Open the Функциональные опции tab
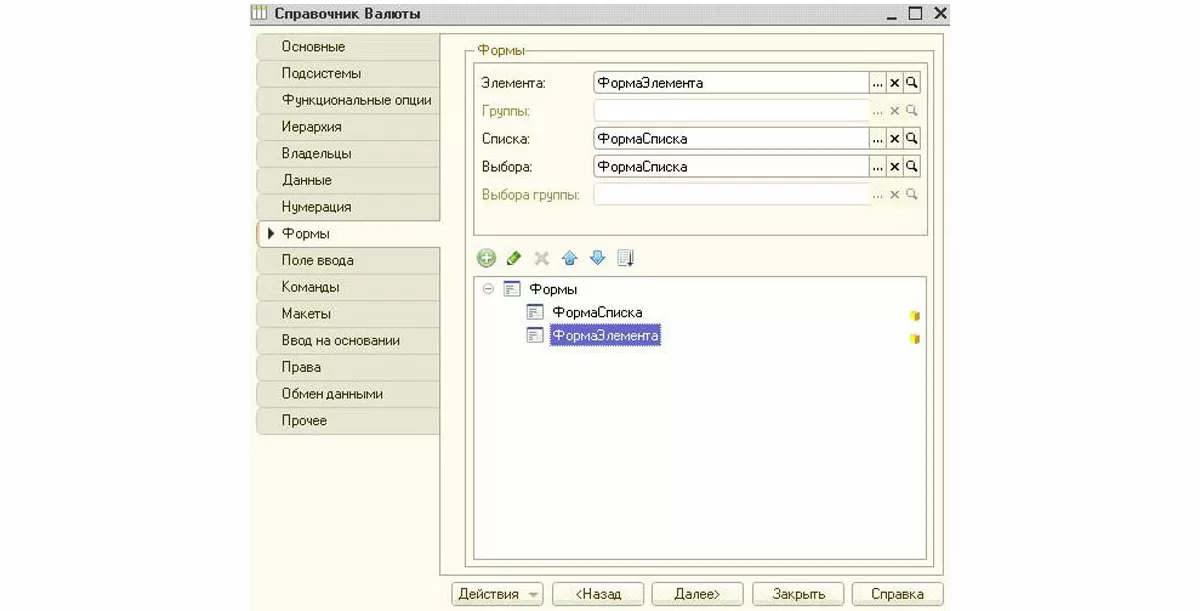This screenshot has height=611, width=1200. click(348, 100)
